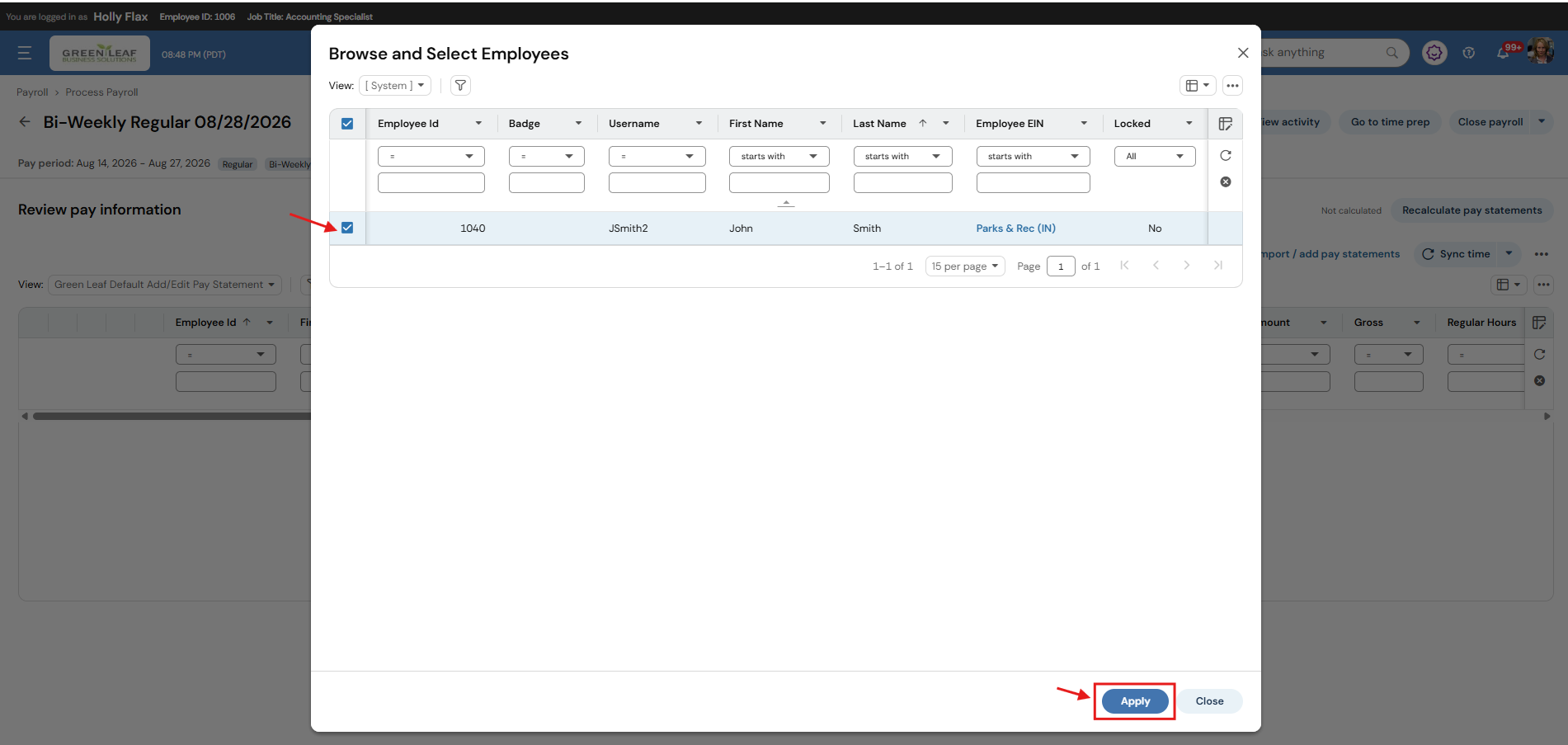
Task: Open the notifications bell with 99+ badge
Action: (1504, 53)
